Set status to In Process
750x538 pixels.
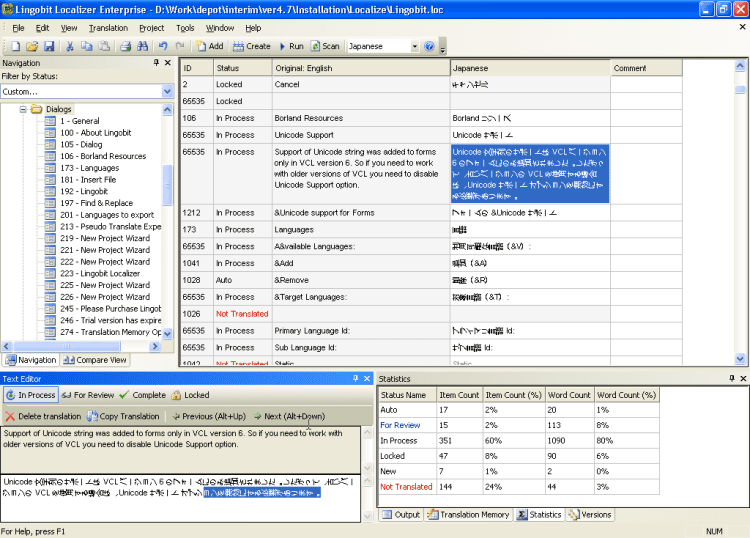pyautogui.click(x=30, y=395)
